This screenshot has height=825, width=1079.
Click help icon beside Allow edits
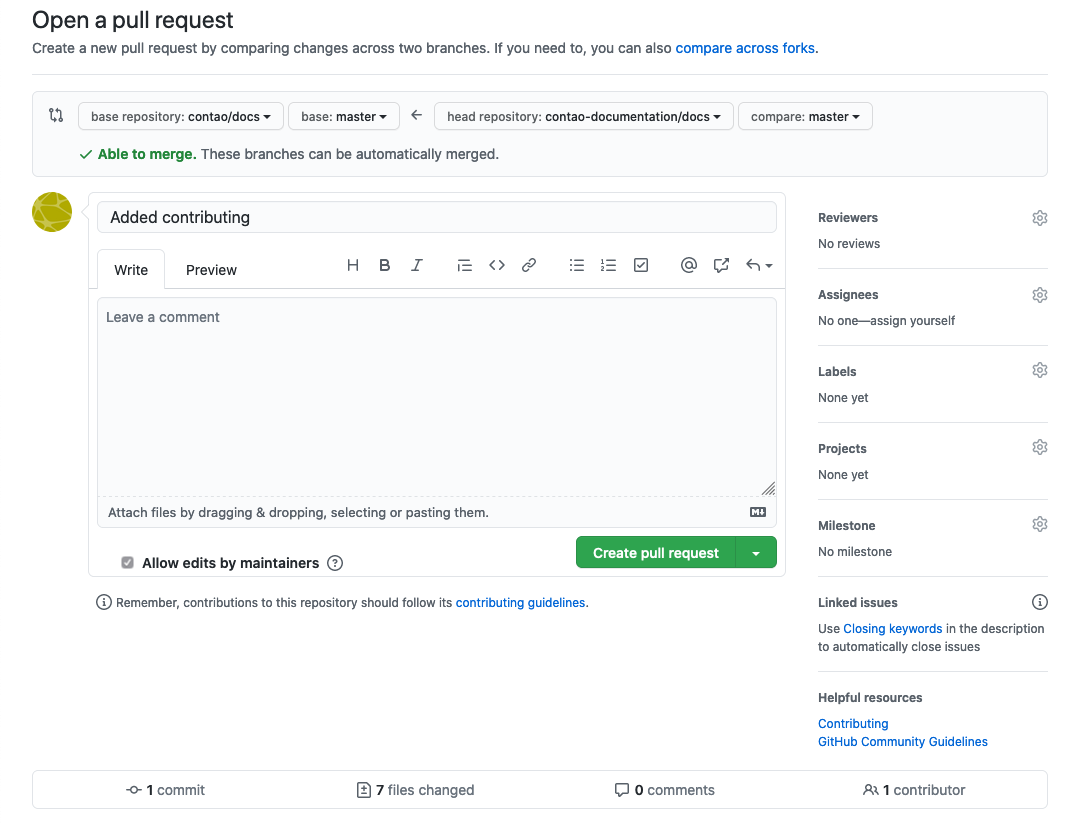tap(335, 563)
